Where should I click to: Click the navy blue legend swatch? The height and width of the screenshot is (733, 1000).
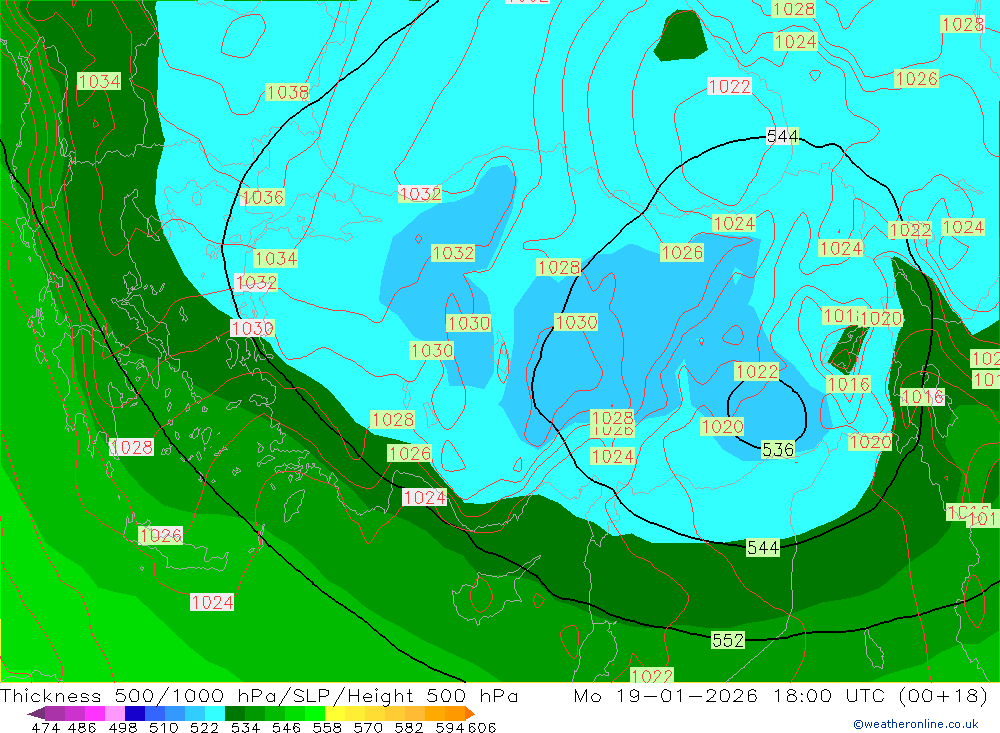point(135,713)
